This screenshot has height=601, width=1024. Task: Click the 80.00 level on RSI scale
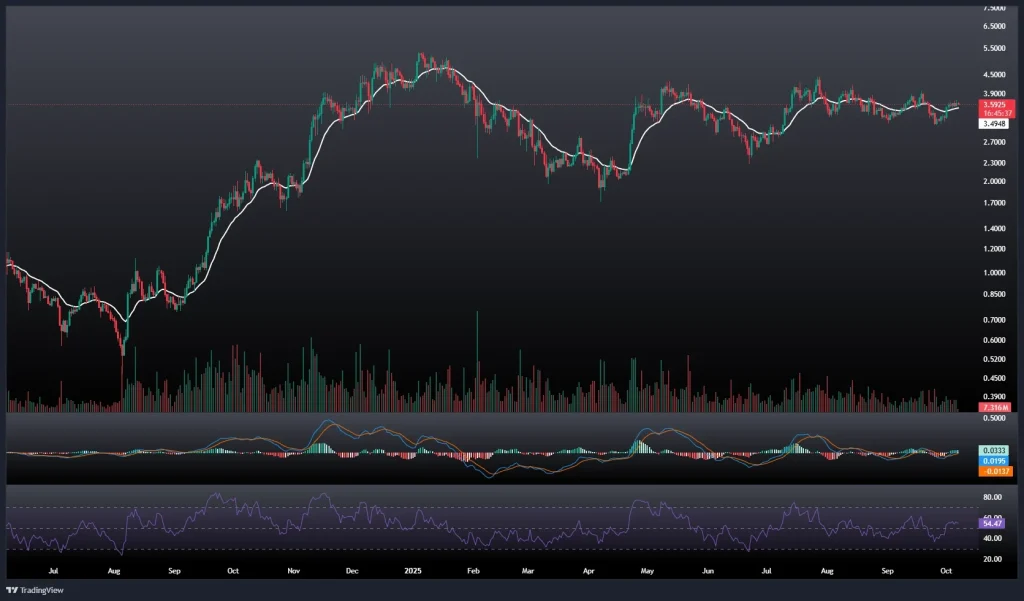coord(994,497)
